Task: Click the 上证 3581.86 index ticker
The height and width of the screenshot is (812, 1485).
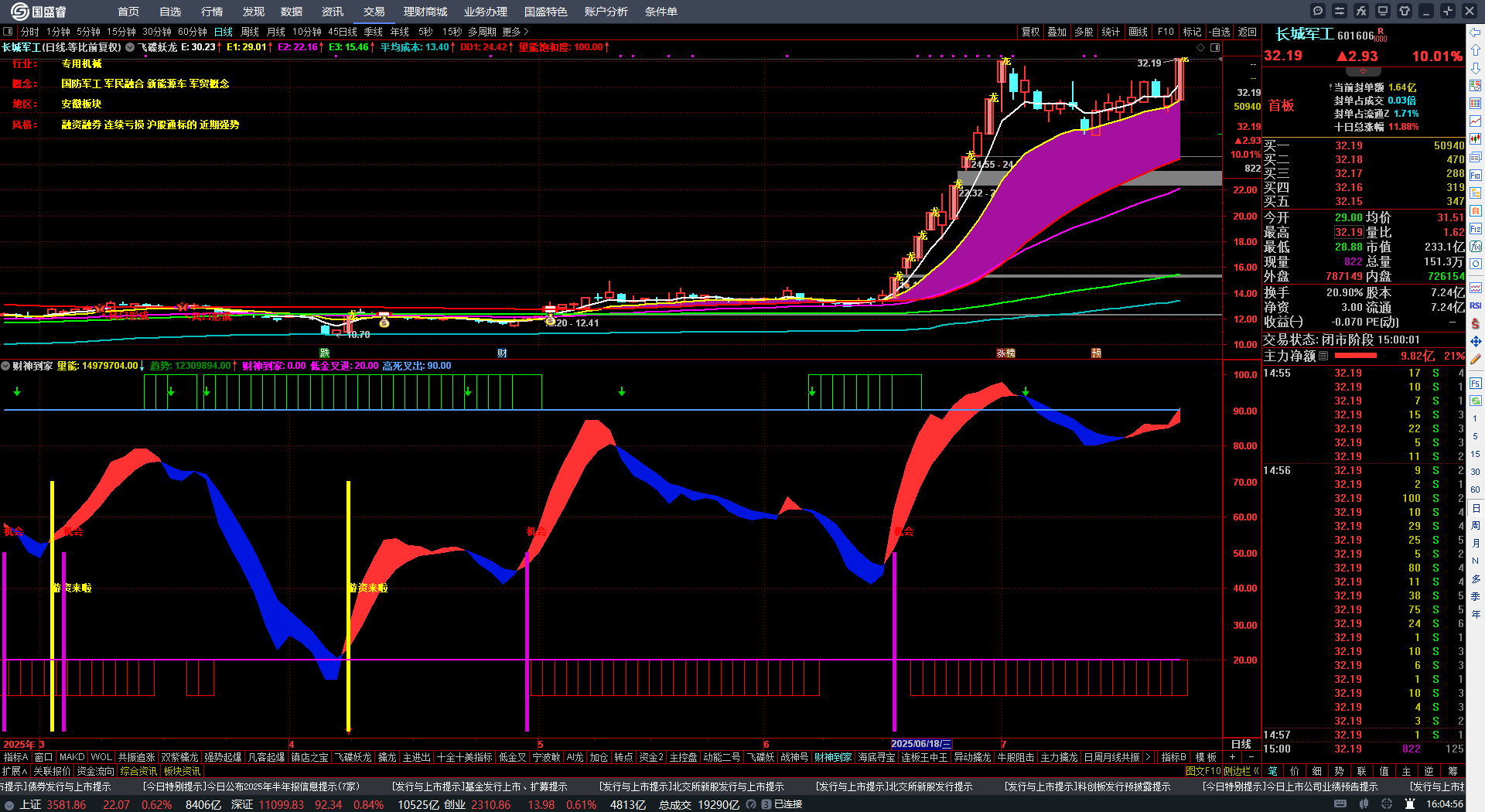Action: tap(53, 804)
